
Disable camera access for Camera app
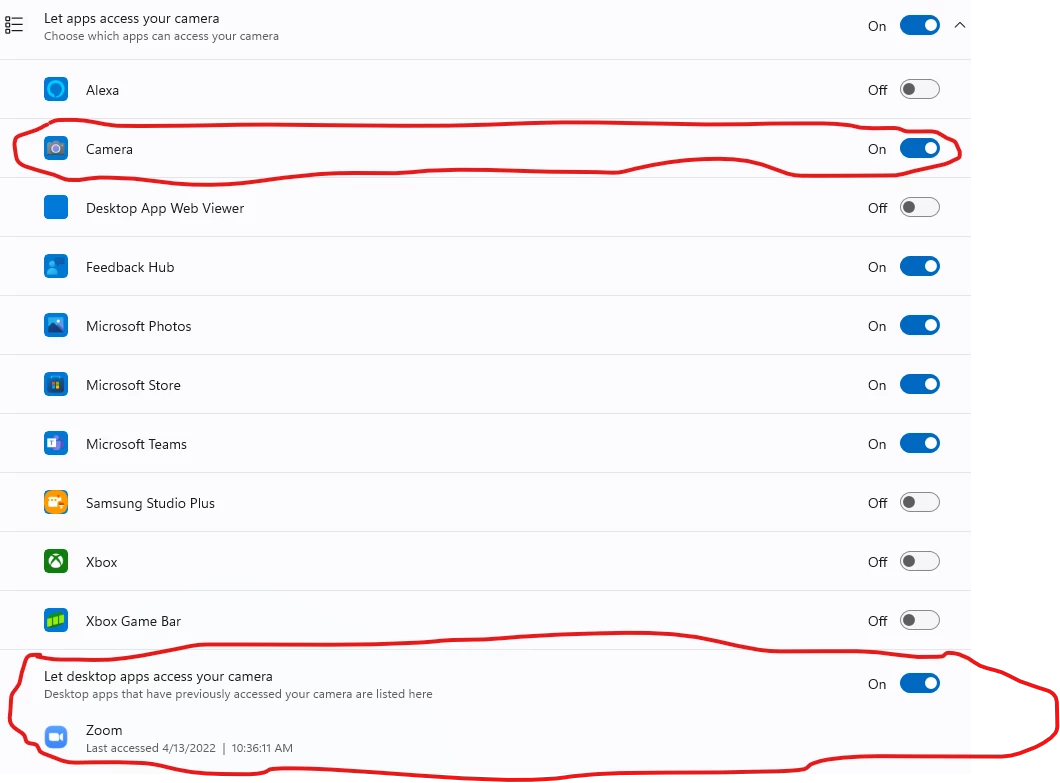coord(919,148)
